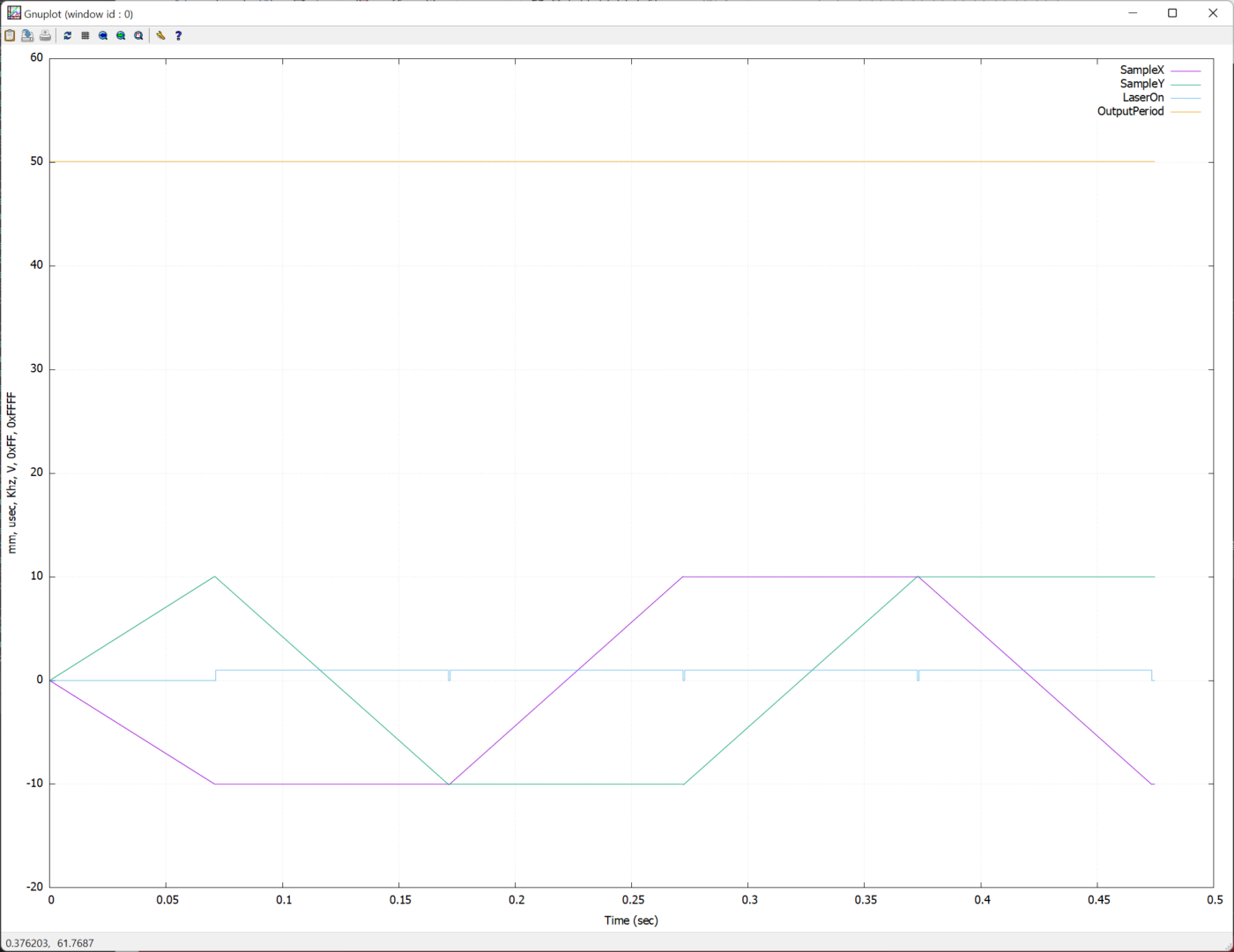Screen dimensions: 1234x952
Task: Toggle the grid display icon
Action: click(85, 35)
